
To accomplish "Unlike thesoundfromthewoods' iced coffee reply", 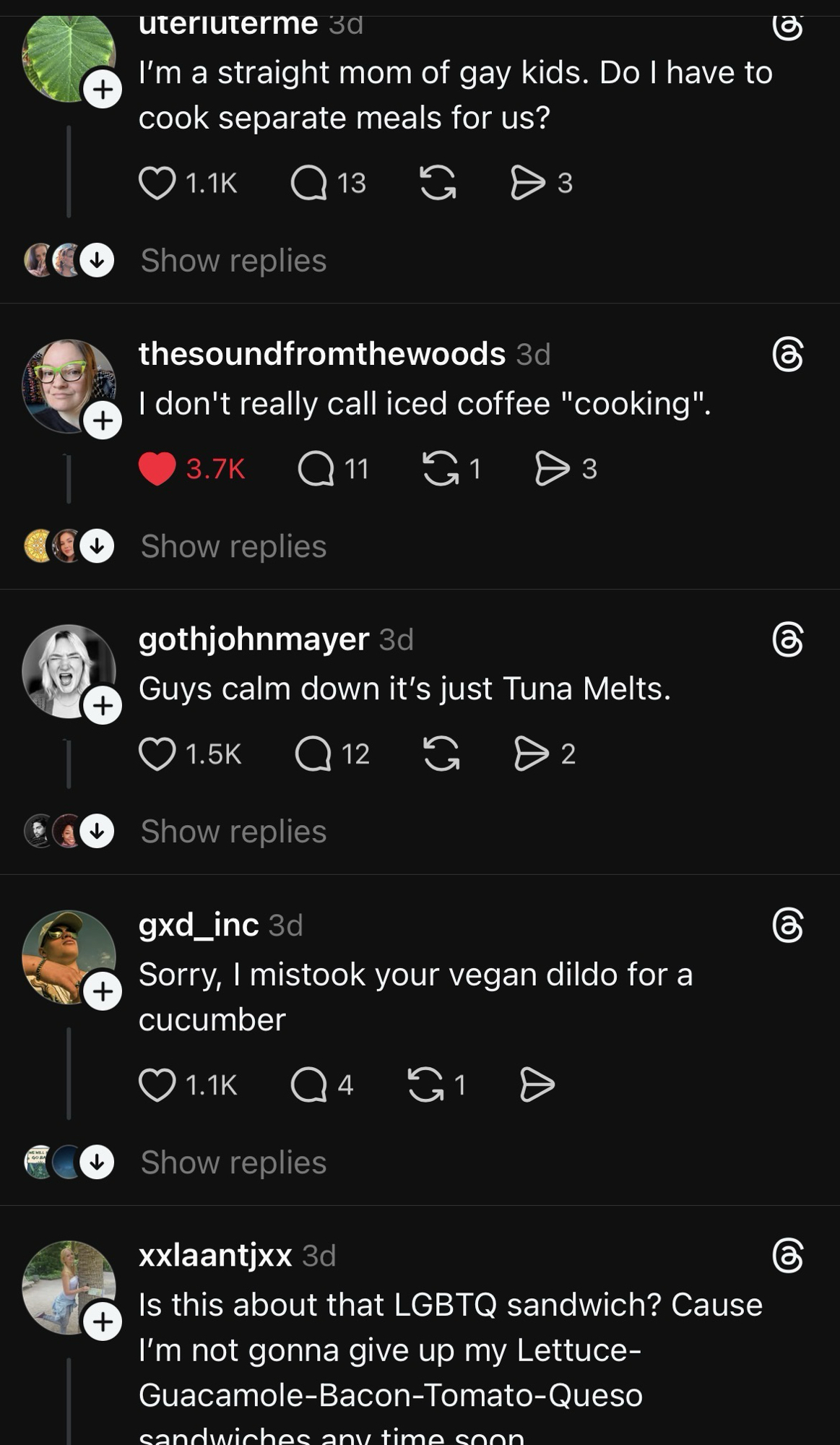I will (157, 469).
